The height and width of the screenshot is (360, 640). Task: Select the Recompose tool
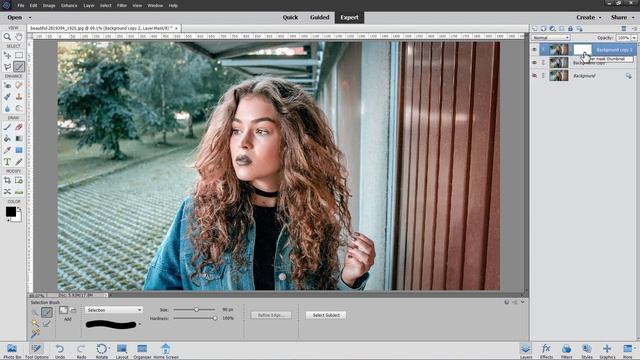(19, 180)
